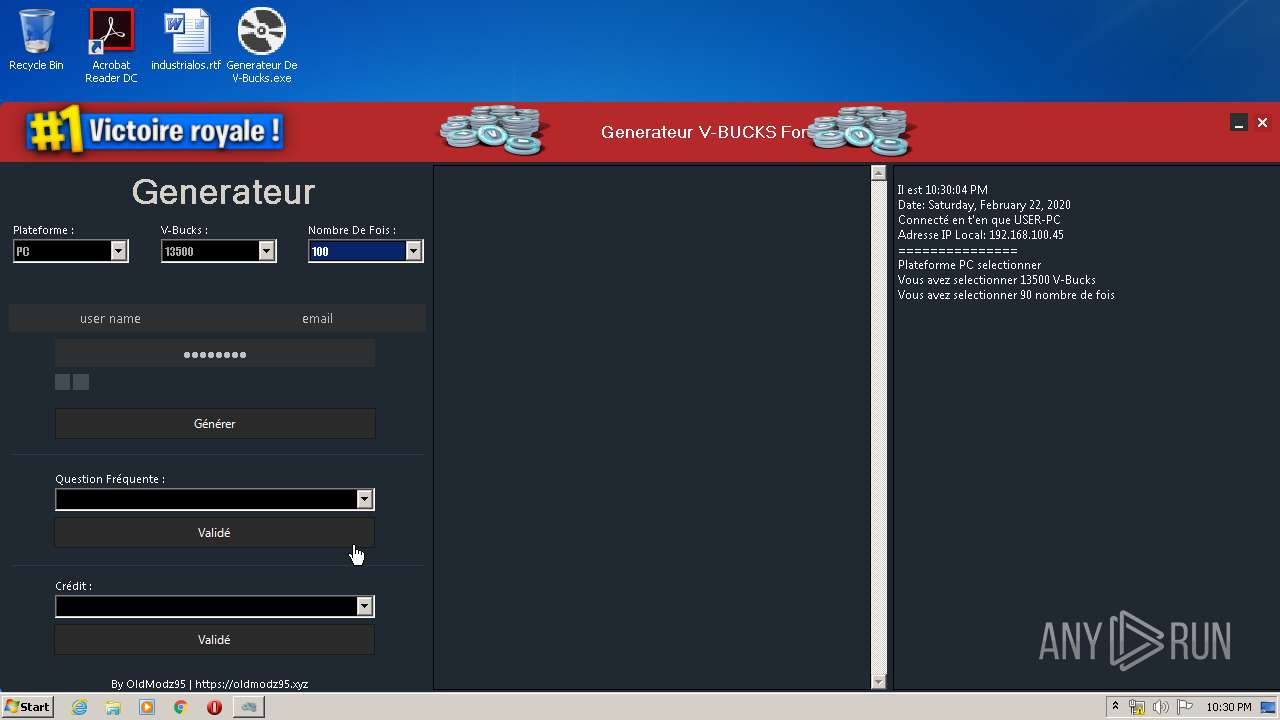Open the media player taskbar icon

147,707
